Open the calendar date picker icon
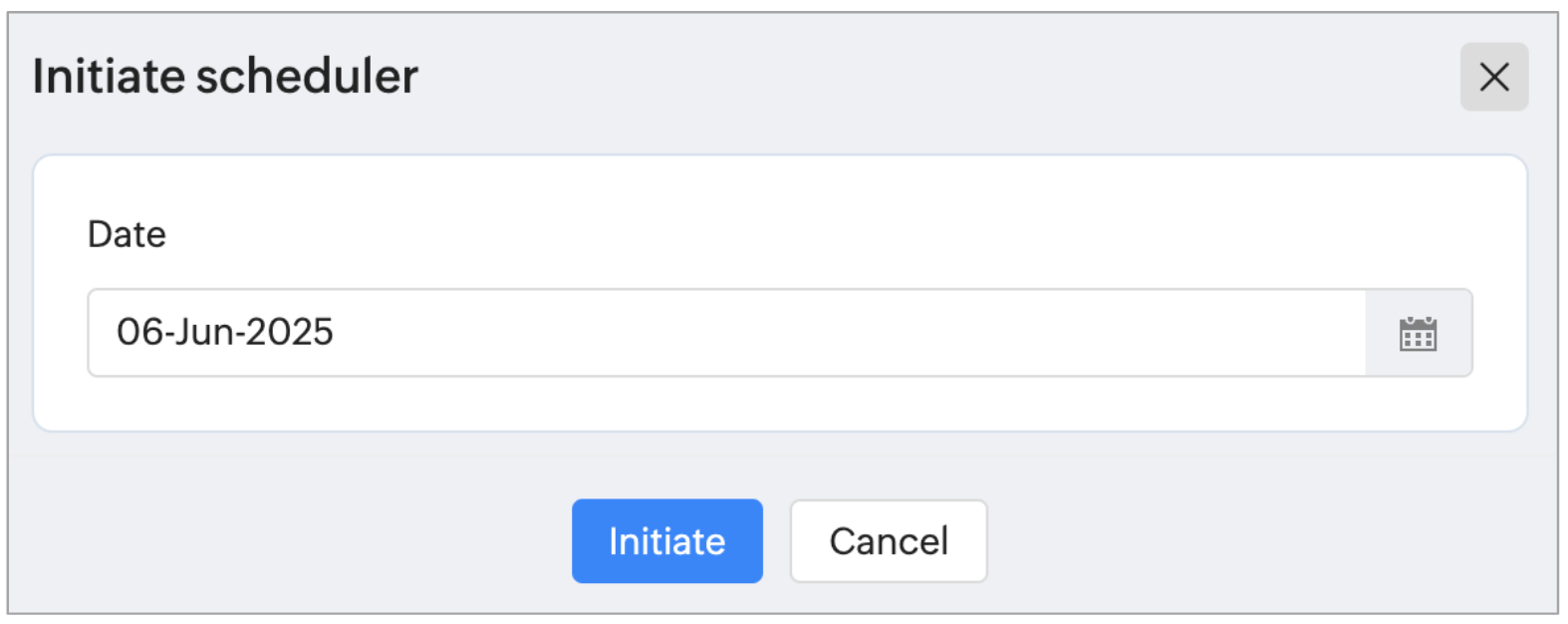This screenshot has width=1568, height=624. pyautogui.click(x=1418, y=334)
